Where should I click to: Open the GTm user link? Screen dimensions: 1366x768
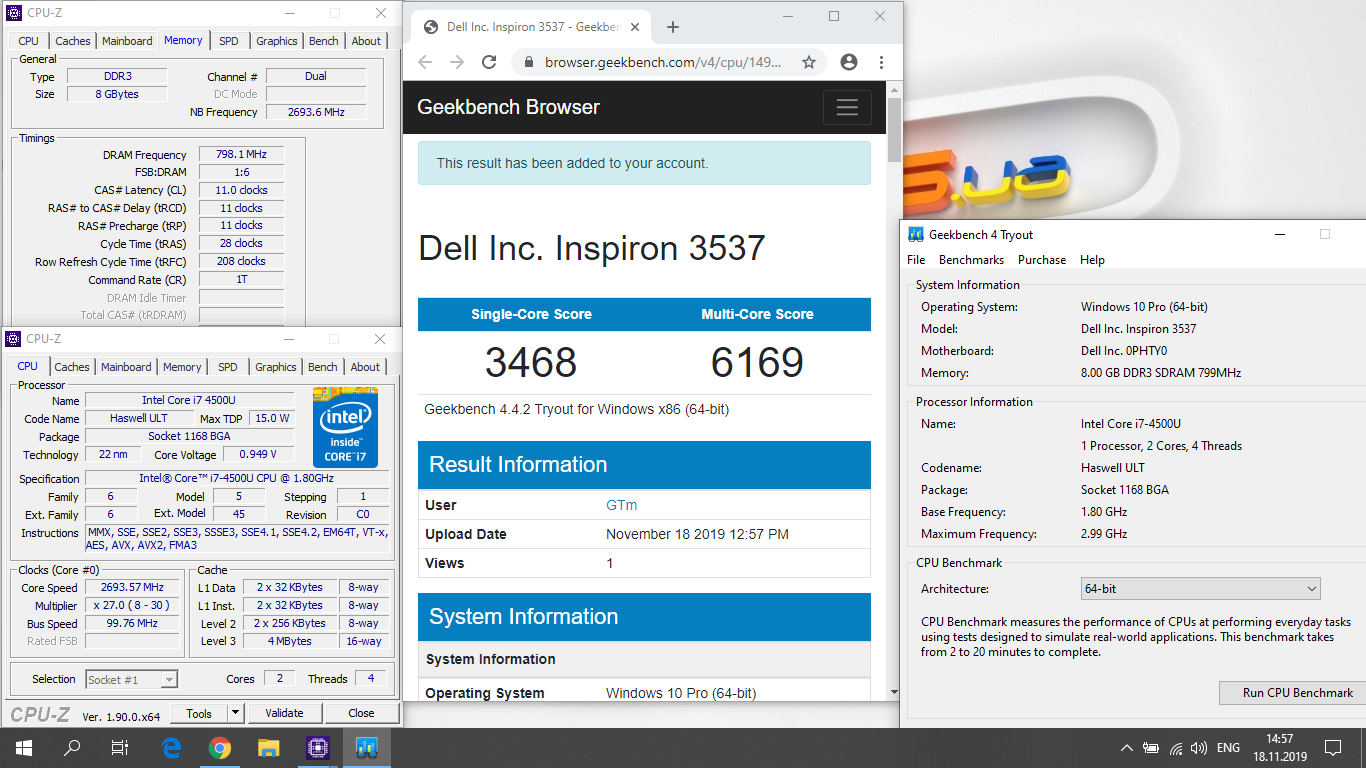coord(621,505)
